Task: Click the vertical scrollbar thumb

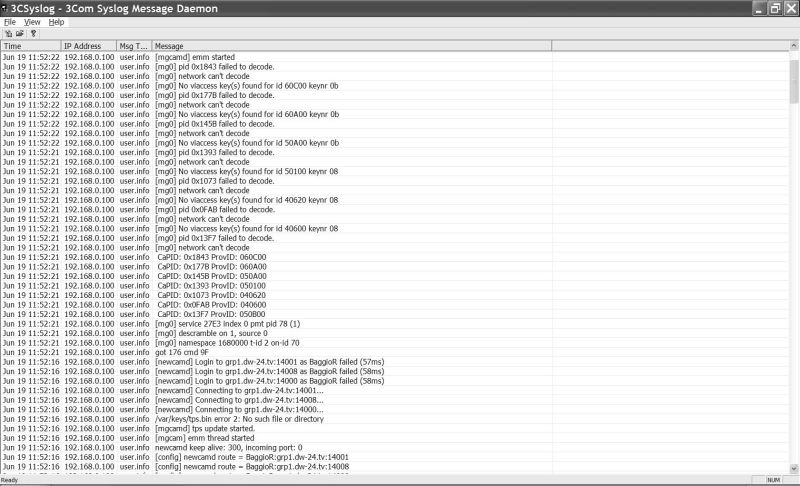Action: 794,81
